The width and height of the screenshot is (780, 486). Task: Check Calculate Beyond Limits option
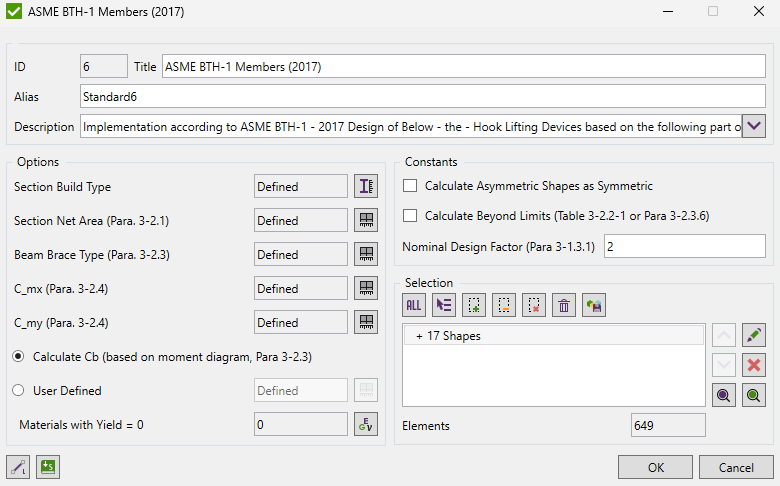(x=410, y=216)
